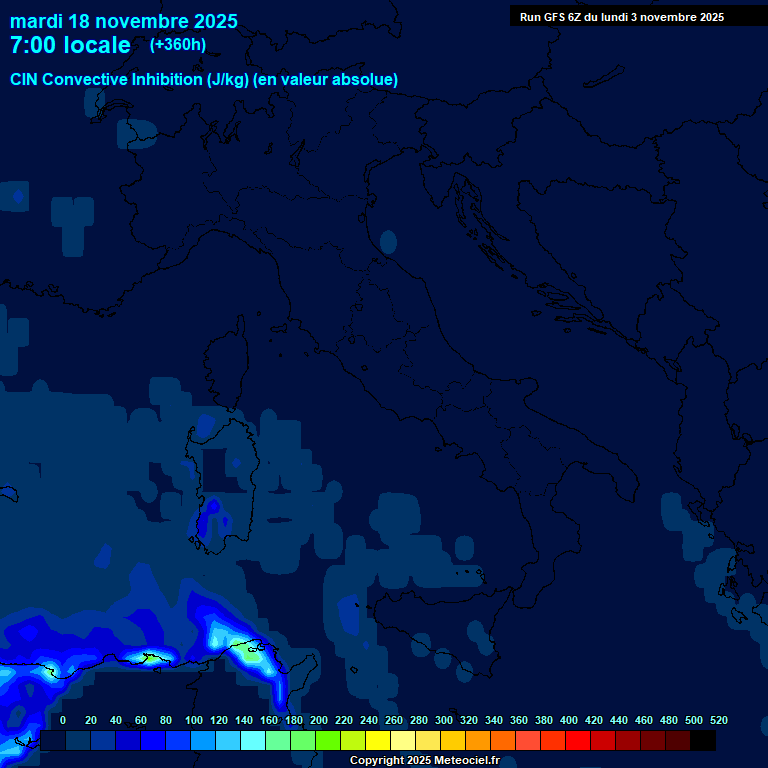Image resolution: width=768 pixels, height=768 pixels.
Task: Click the brightest CIN hotspot near Tunisia coast
Action: tap(250, 655)
